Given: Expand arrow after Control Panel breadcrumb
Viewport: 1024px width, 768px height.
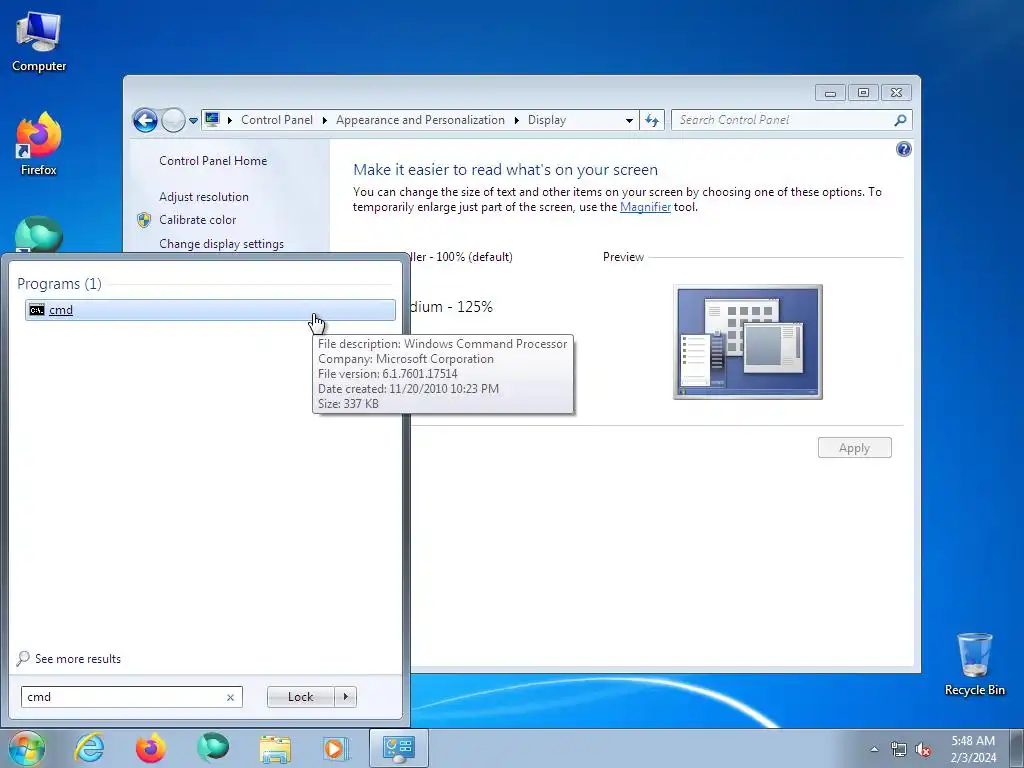Looking at the screenshot, I should point(325,120).
